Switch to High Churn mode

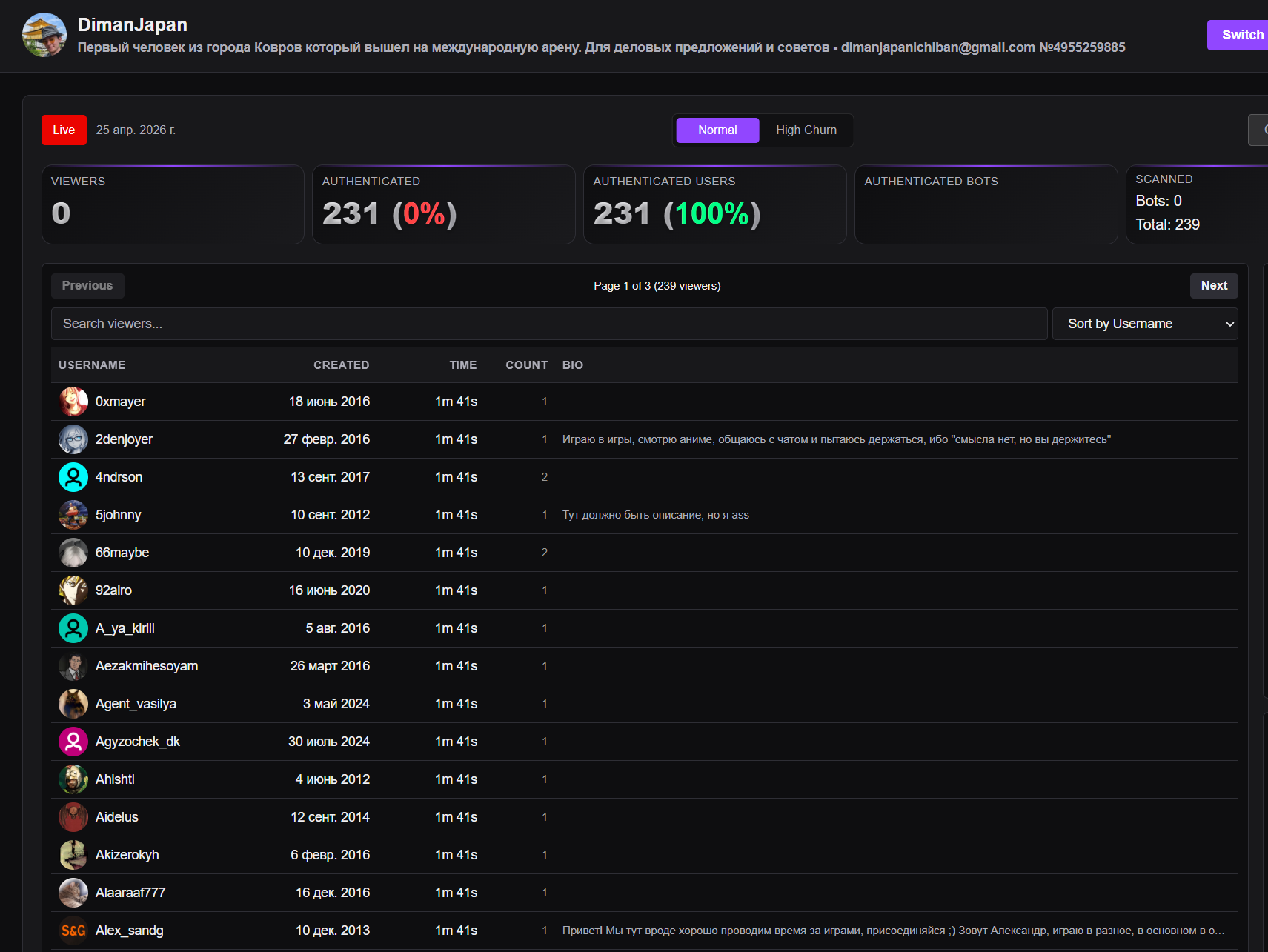click(x=806, y=130)
